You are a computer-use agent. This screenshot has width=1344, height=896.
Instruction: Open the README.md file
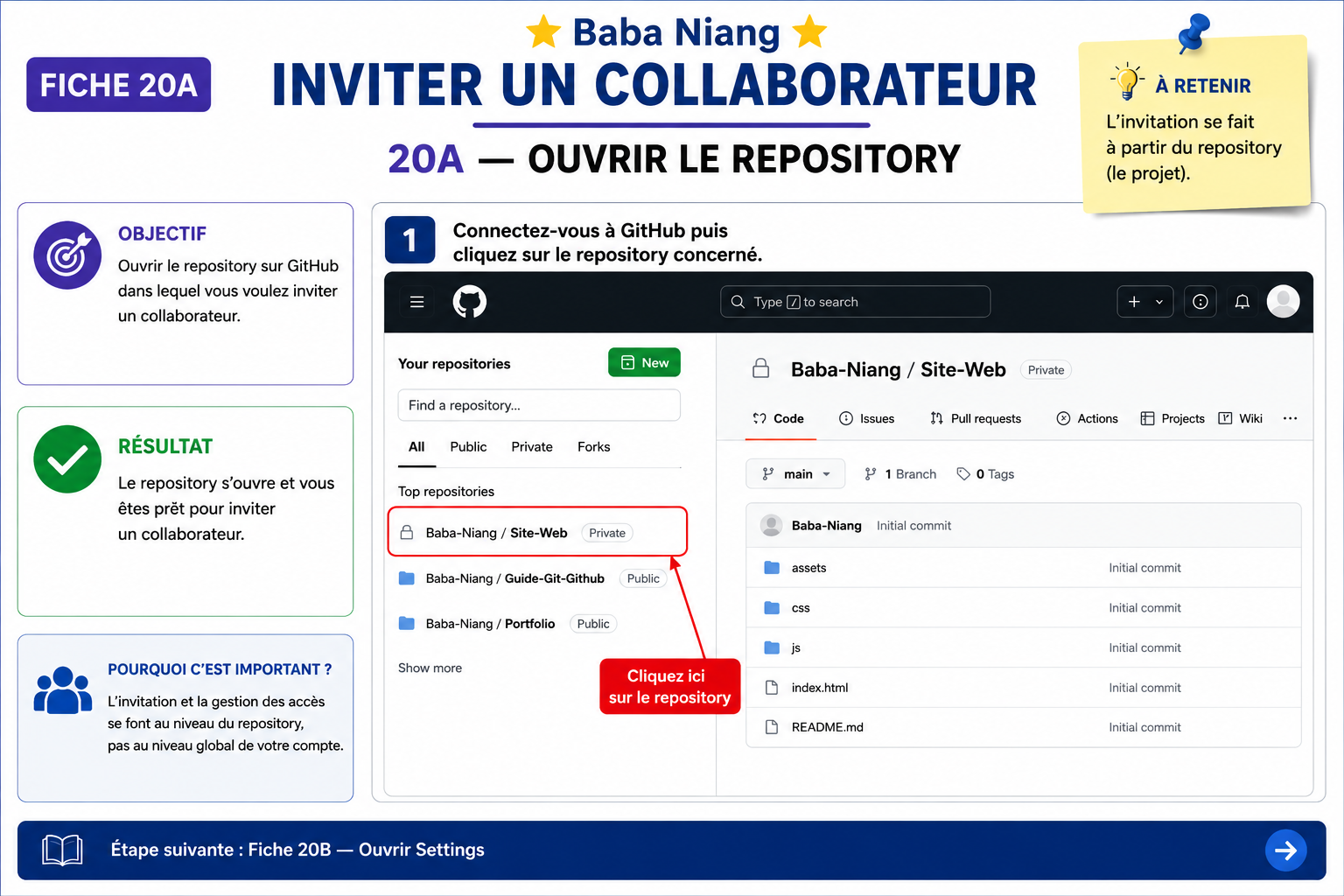click(x=827, y=727)
